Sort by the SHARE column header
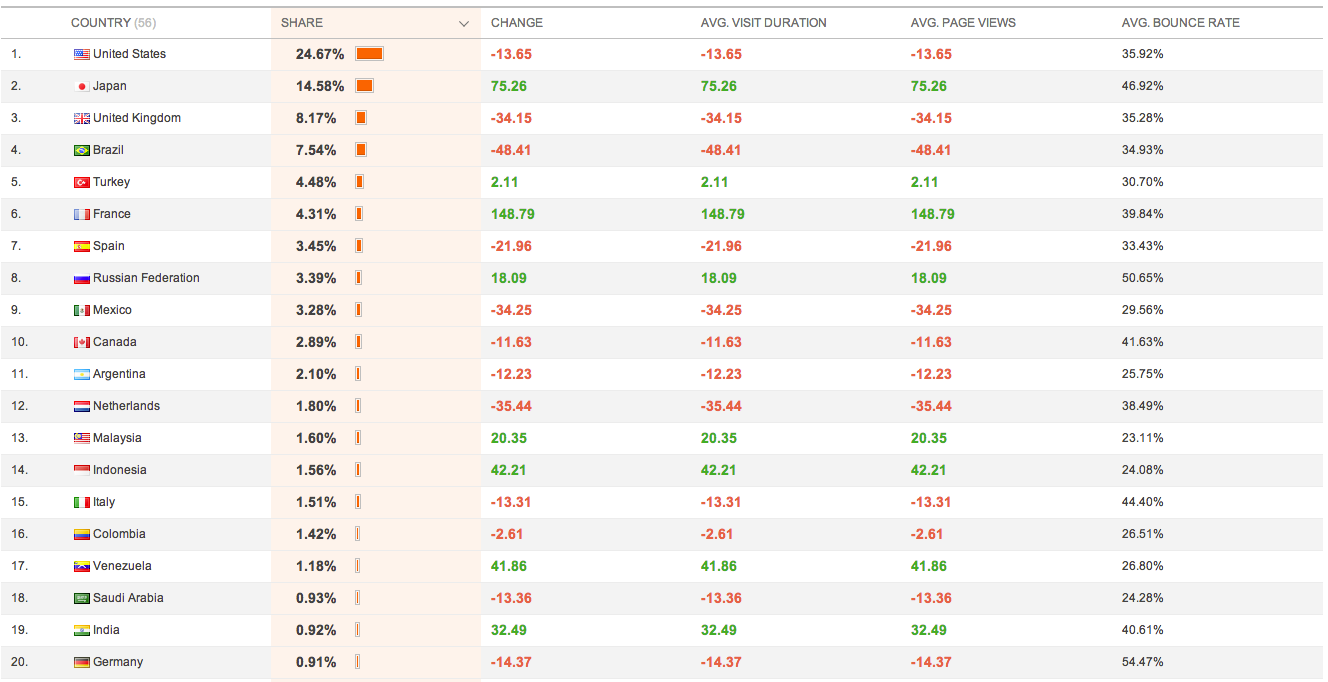This screenshot has width=1328, height=682. coord(302,22)
